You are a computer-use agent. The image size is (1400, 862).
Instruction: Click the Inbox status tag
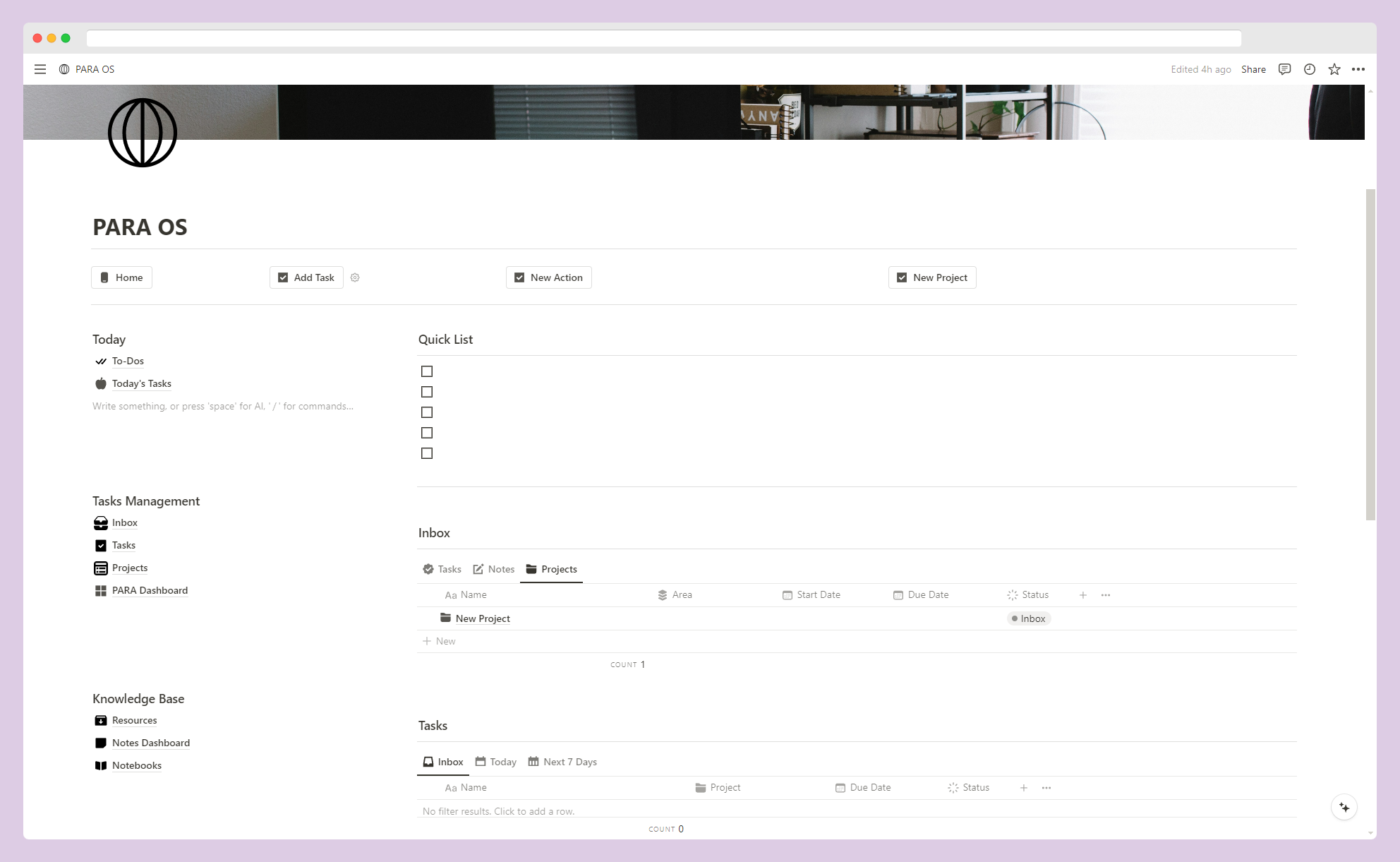[1029, 618]
